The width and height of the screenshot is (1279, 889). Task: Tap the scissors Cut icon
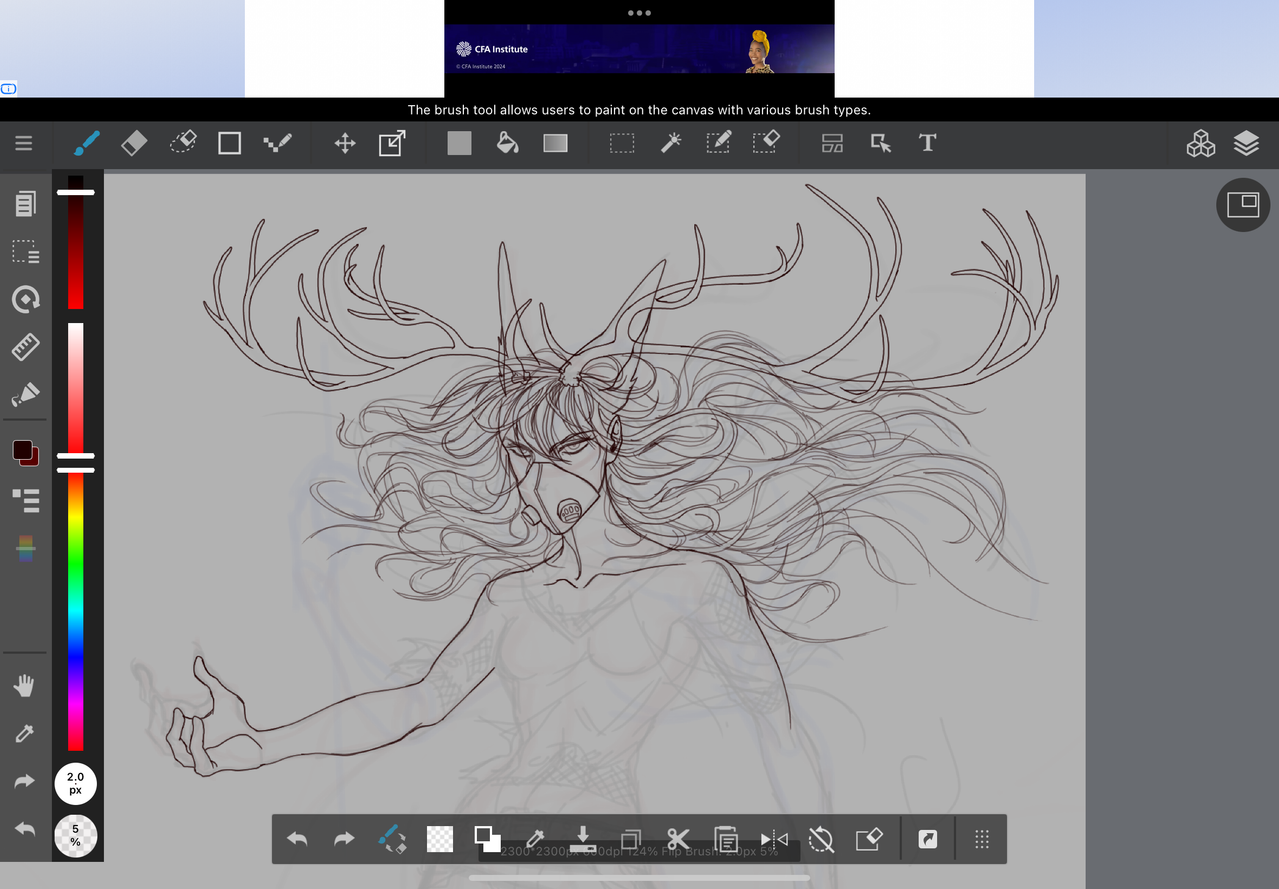[678, 839]
